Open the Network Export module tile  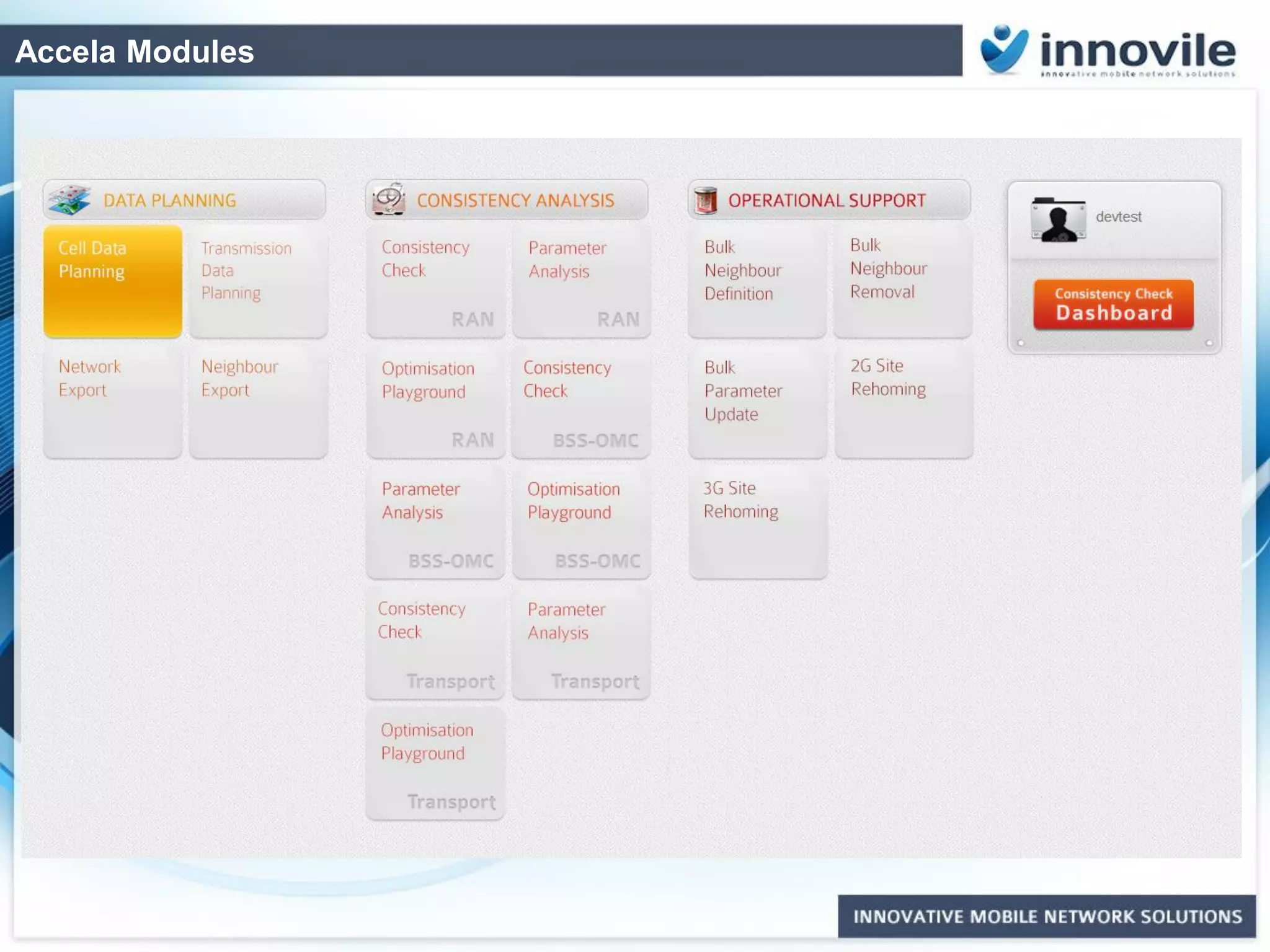tap(113, 401)
